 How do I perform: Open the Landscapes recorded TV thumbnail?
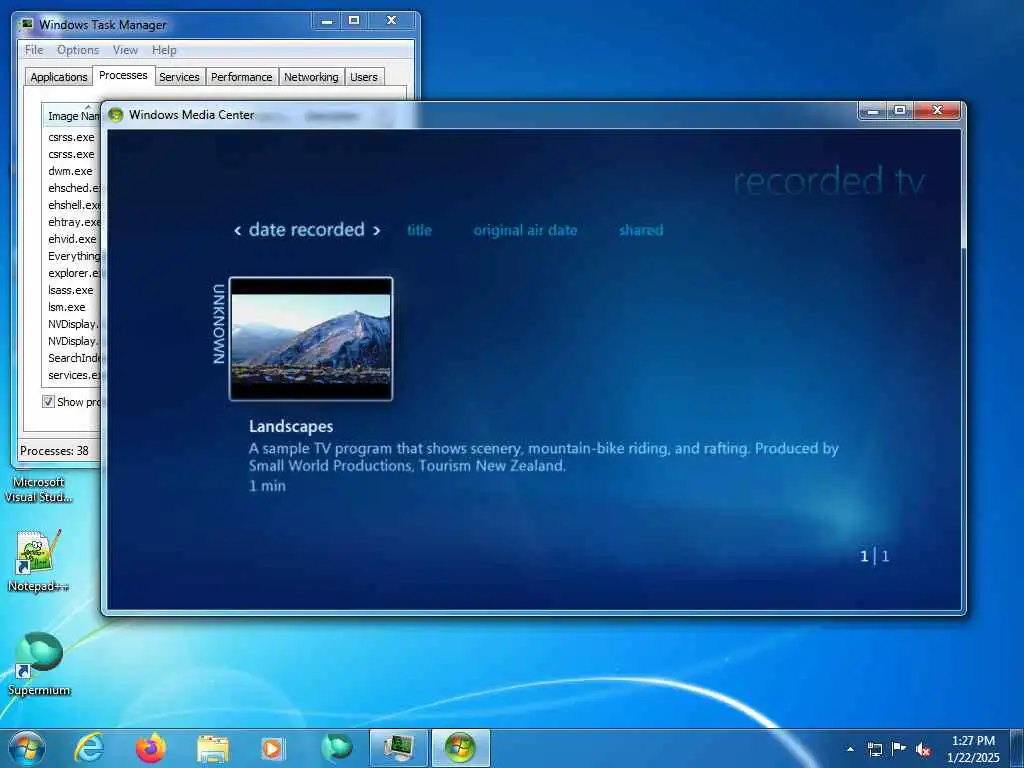(311, 338)
